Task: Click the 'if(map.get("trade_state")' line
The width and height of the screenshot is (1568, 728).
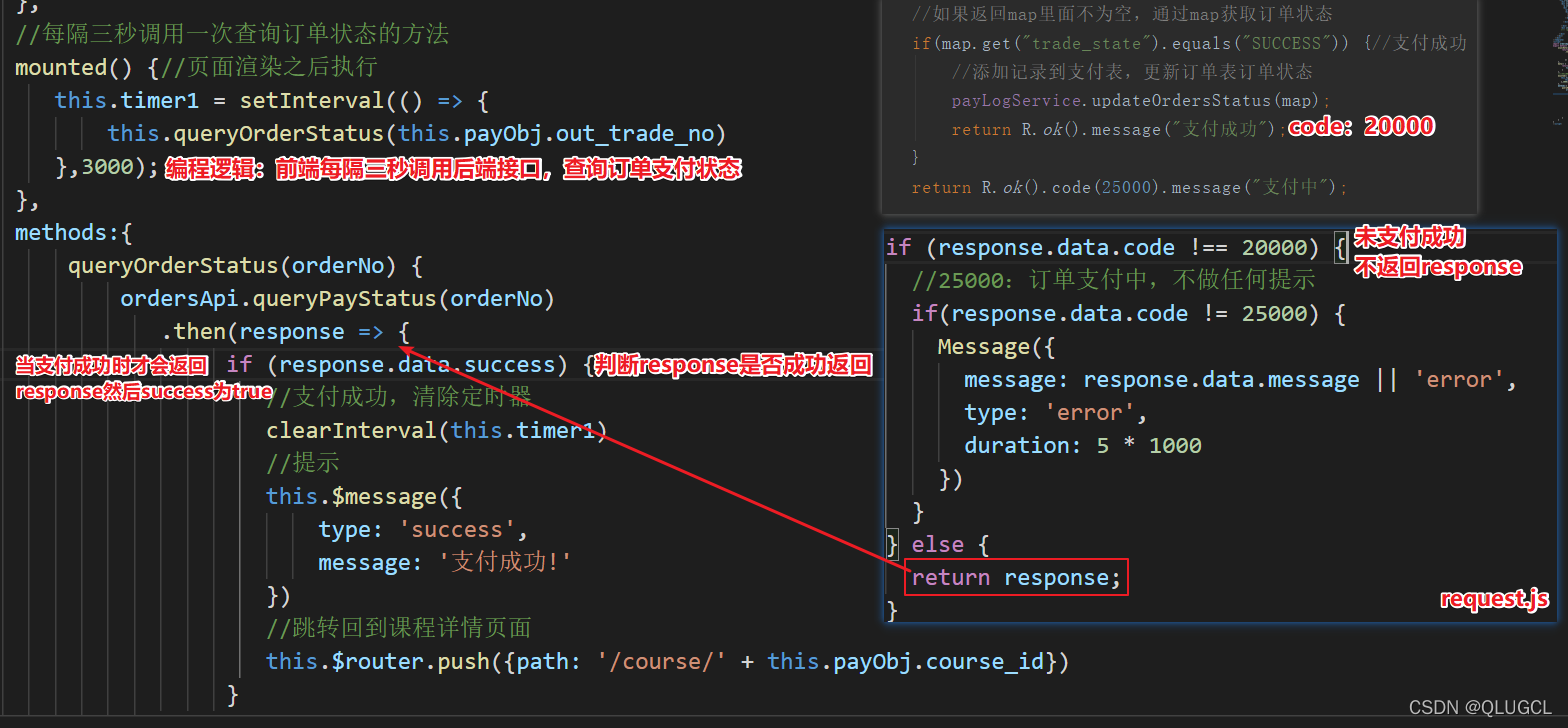Action: tap(1189, 43)
